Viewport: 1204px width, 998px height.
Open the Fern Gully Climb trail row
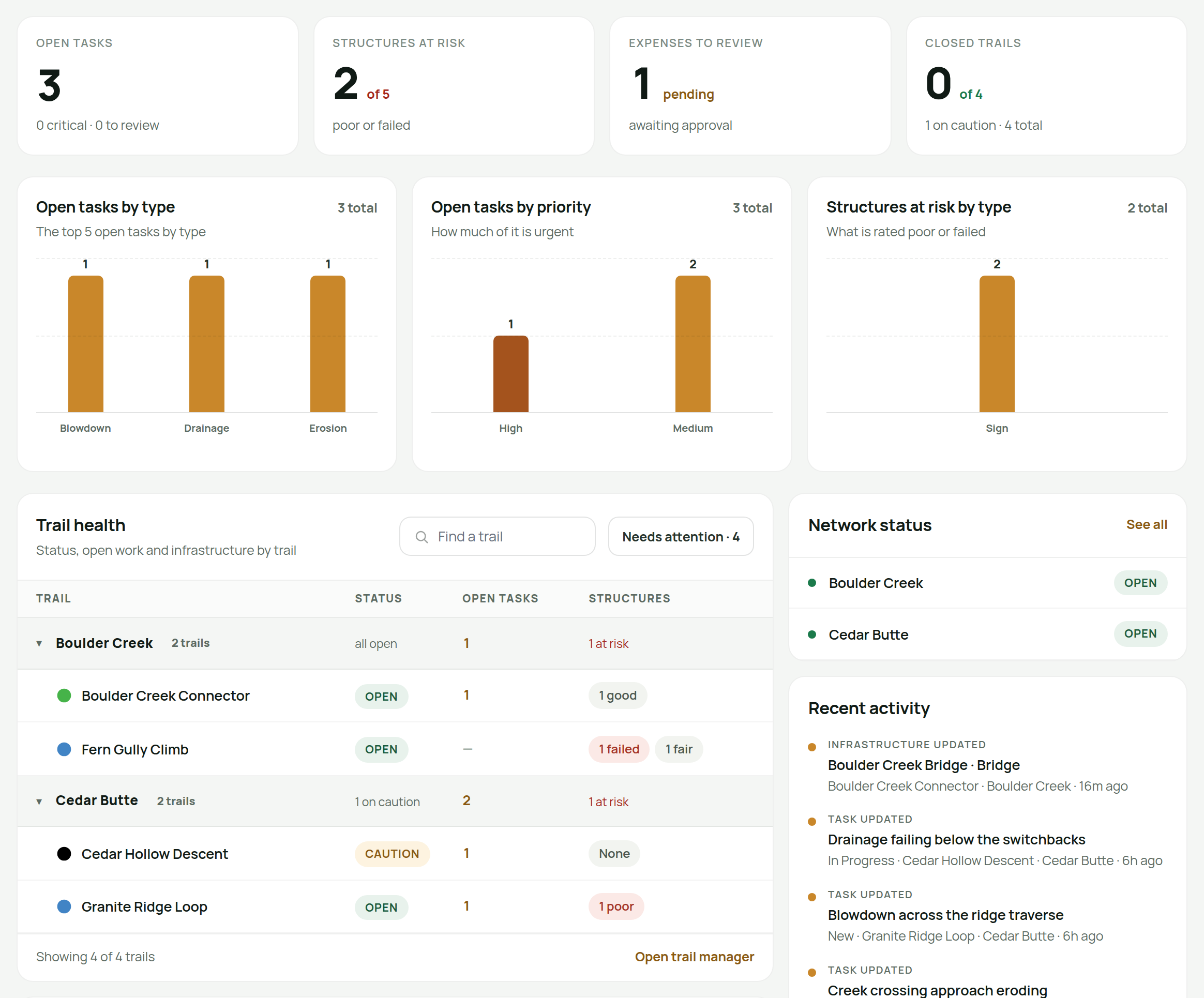395,749
